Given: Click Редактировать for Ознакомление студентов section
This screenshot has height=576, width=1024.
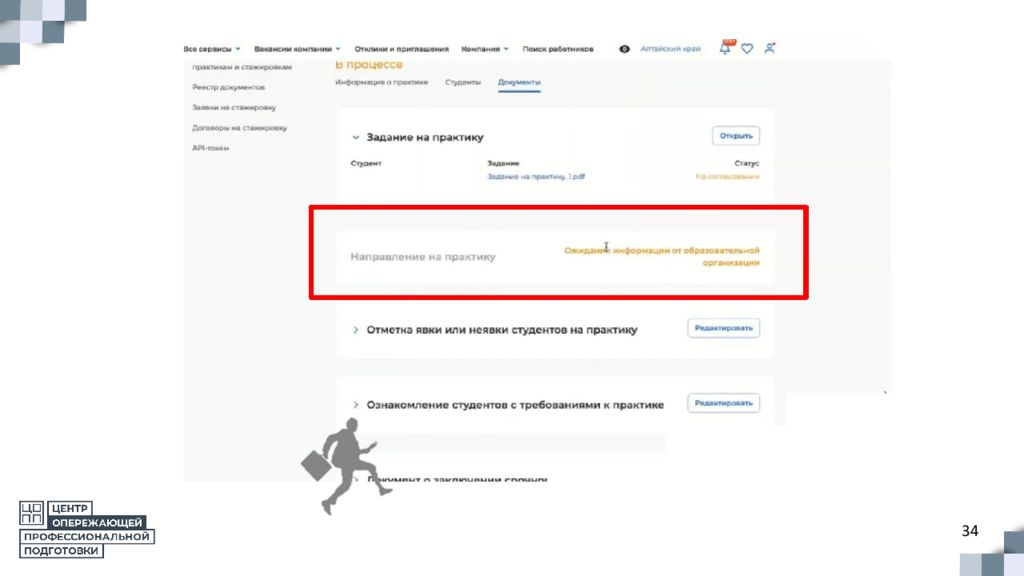Looking at the screenshot, I should pyautogui.click(x=724, y=403).
